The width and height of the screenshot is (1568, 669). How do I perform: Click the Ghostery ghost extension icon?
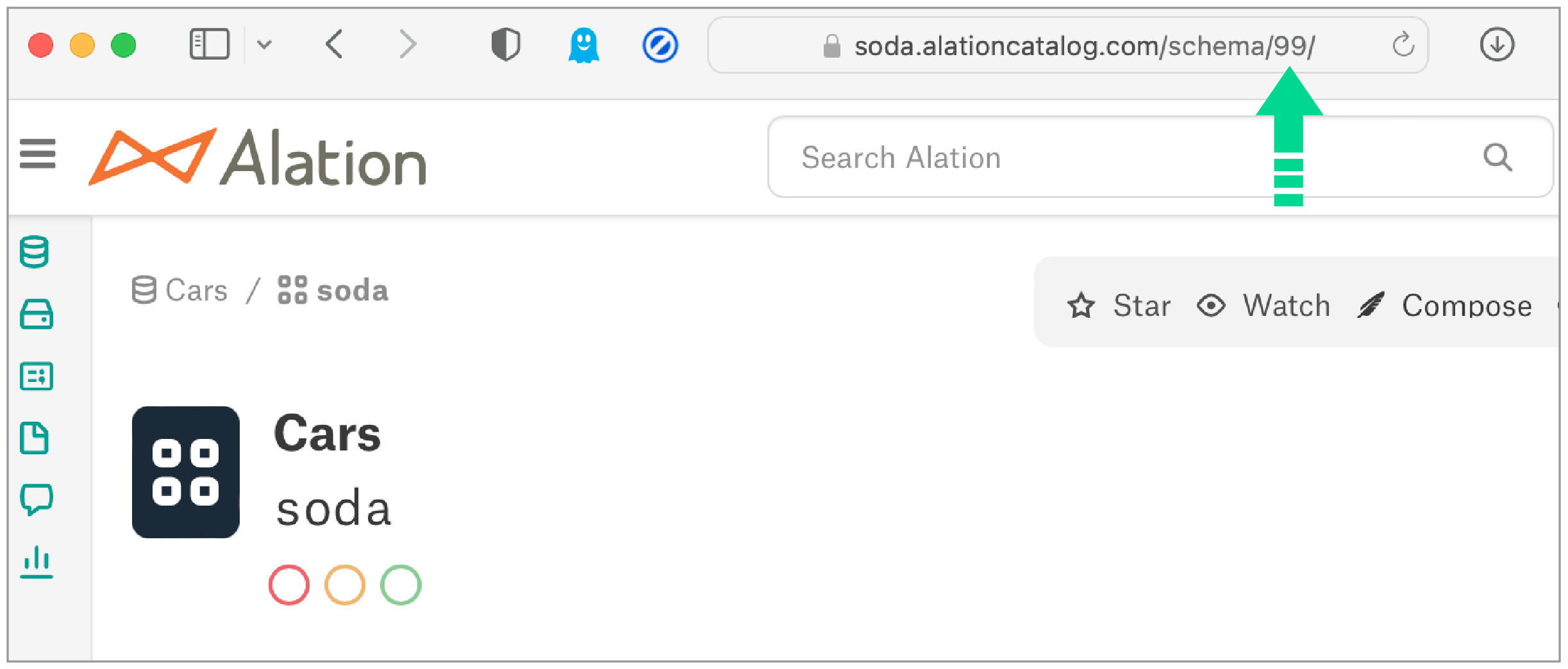pyautogui.click(x=583, y=45)
